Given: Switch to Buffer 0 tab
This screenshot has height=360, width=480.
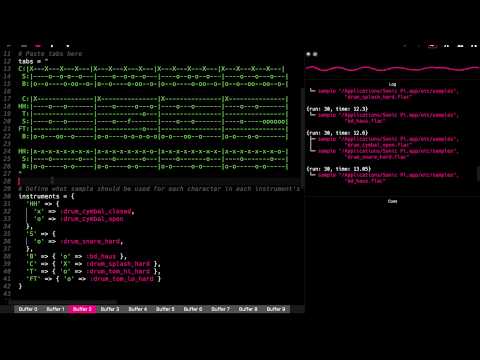Looking at the screenshot, I should pyautogui.click(x=28, y=309).
